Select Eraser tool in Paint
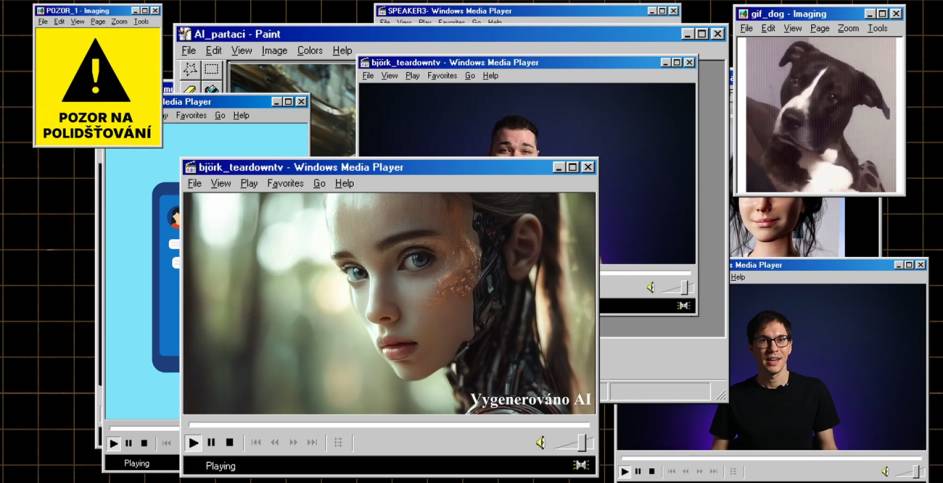This screenshot has height=483, width=943. tap(191, 89)
